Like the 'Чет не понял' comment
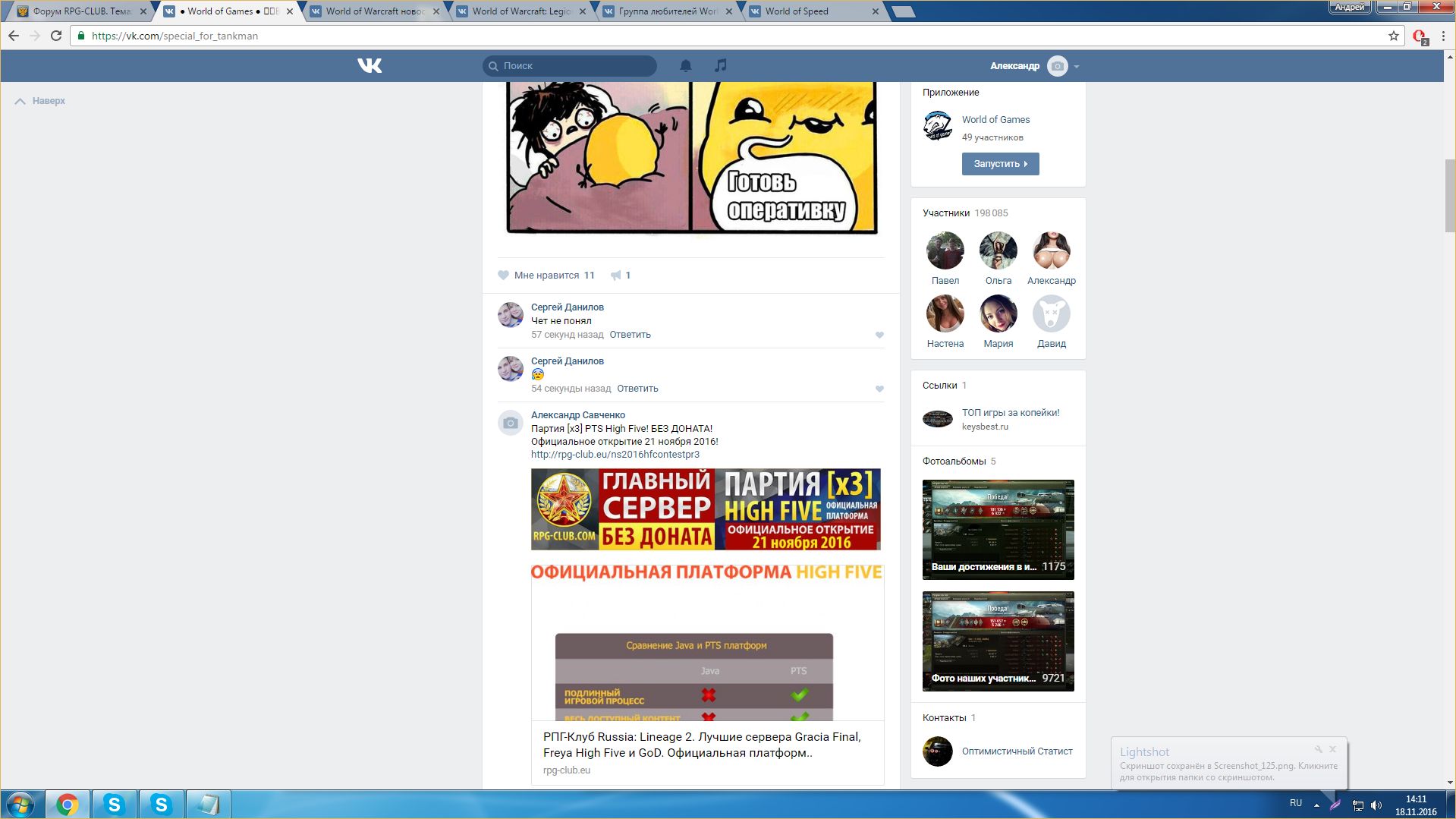1456x819 pixels. tap(879, 335)
